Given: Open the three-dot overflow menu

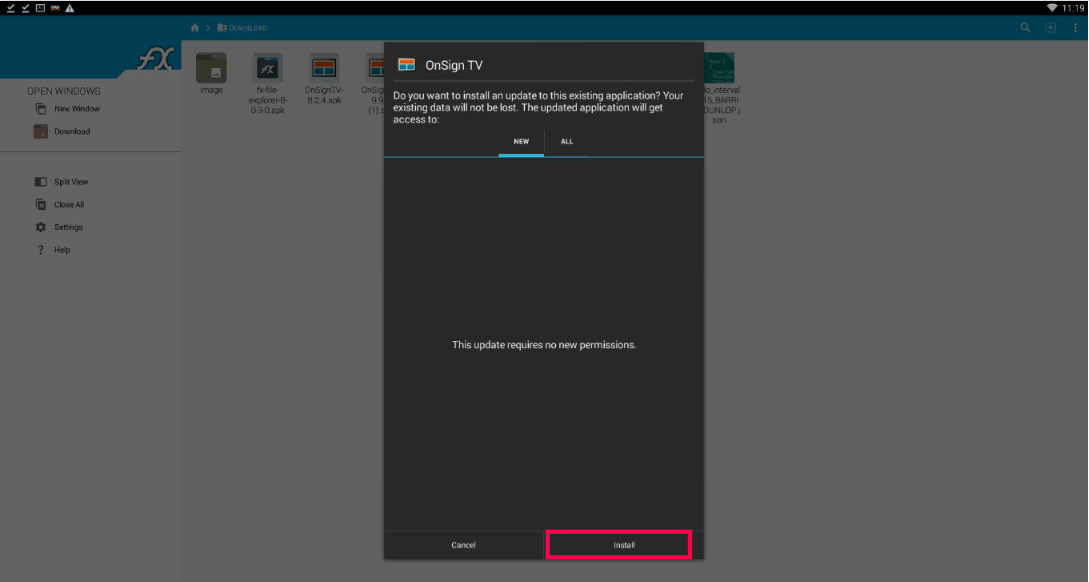Looking at the screenshot, I should click(x=1075, y=28).
